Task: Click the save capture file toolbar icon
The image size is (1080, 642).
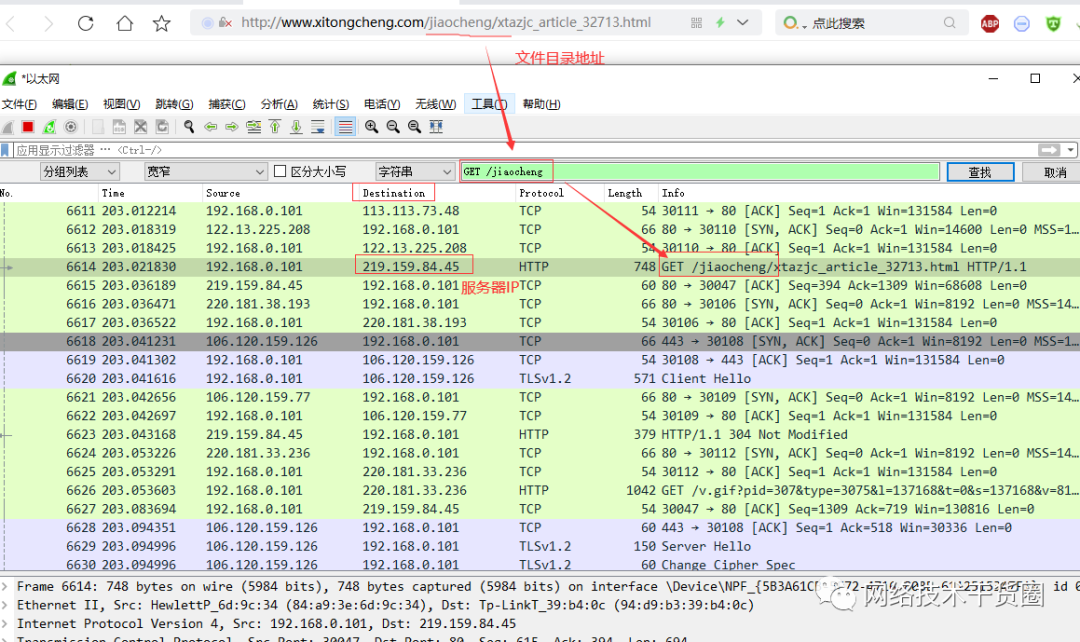Action: (119, 127)
